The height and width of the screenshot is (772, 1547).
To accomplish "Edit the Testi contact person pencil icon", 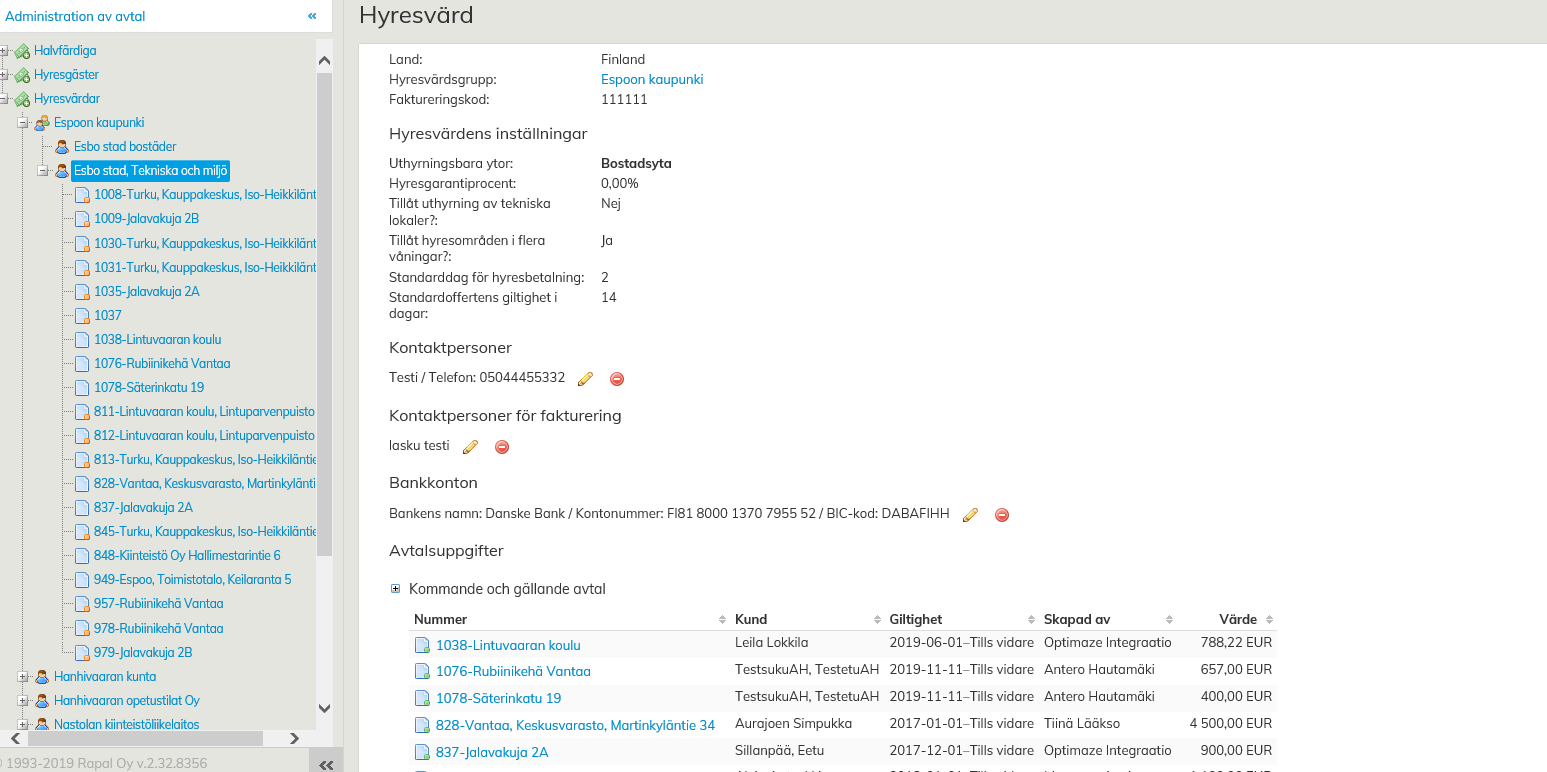I will pyautogui.click(x=585, y=379).
